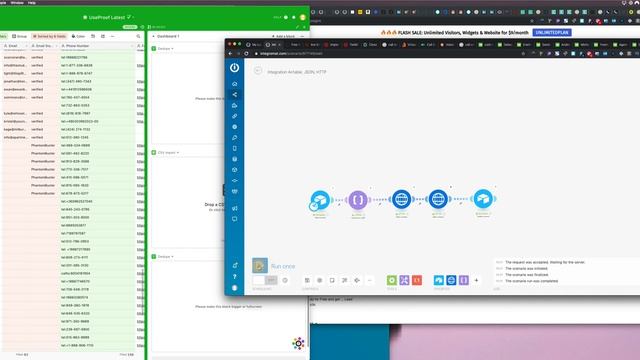Viewport: 640px width, 360px height.
Task: Click HTTP favorite module icon
Action: click(451, 280)
